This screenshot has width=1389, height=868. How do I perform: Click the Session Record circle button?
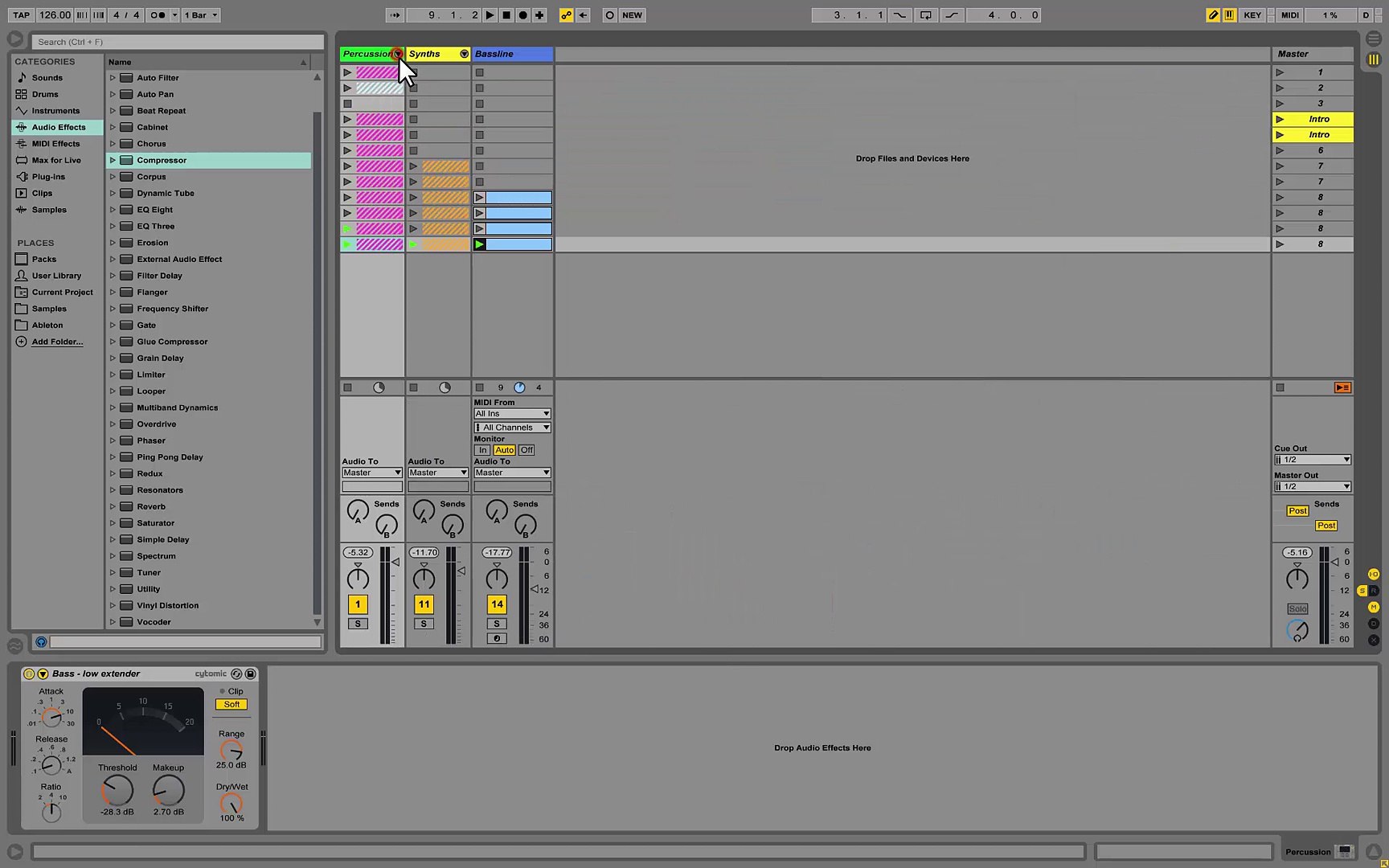(x=609, y=14)
